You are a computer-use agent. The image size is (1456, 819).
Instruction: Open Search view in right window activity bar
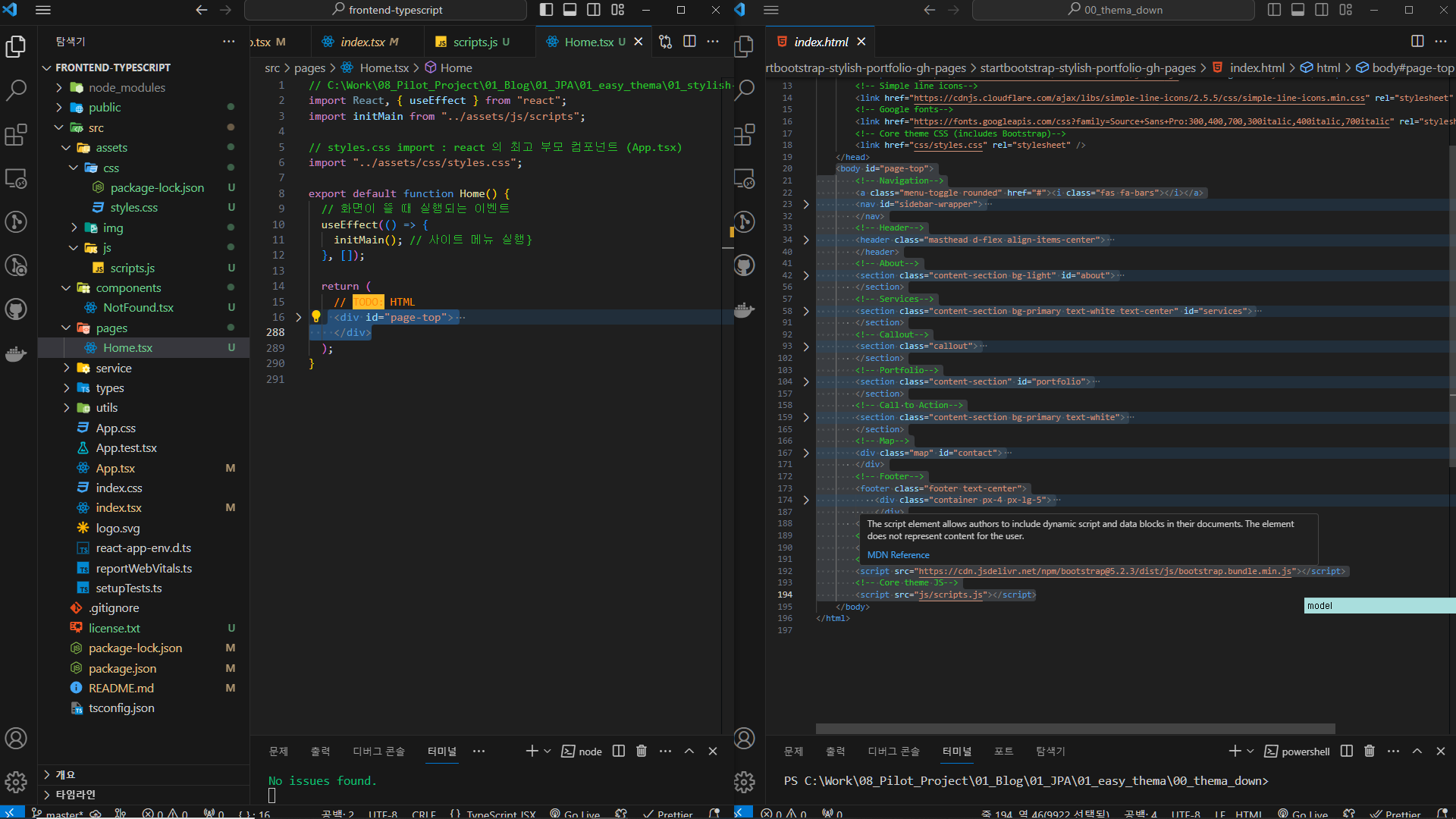point(745,90)
